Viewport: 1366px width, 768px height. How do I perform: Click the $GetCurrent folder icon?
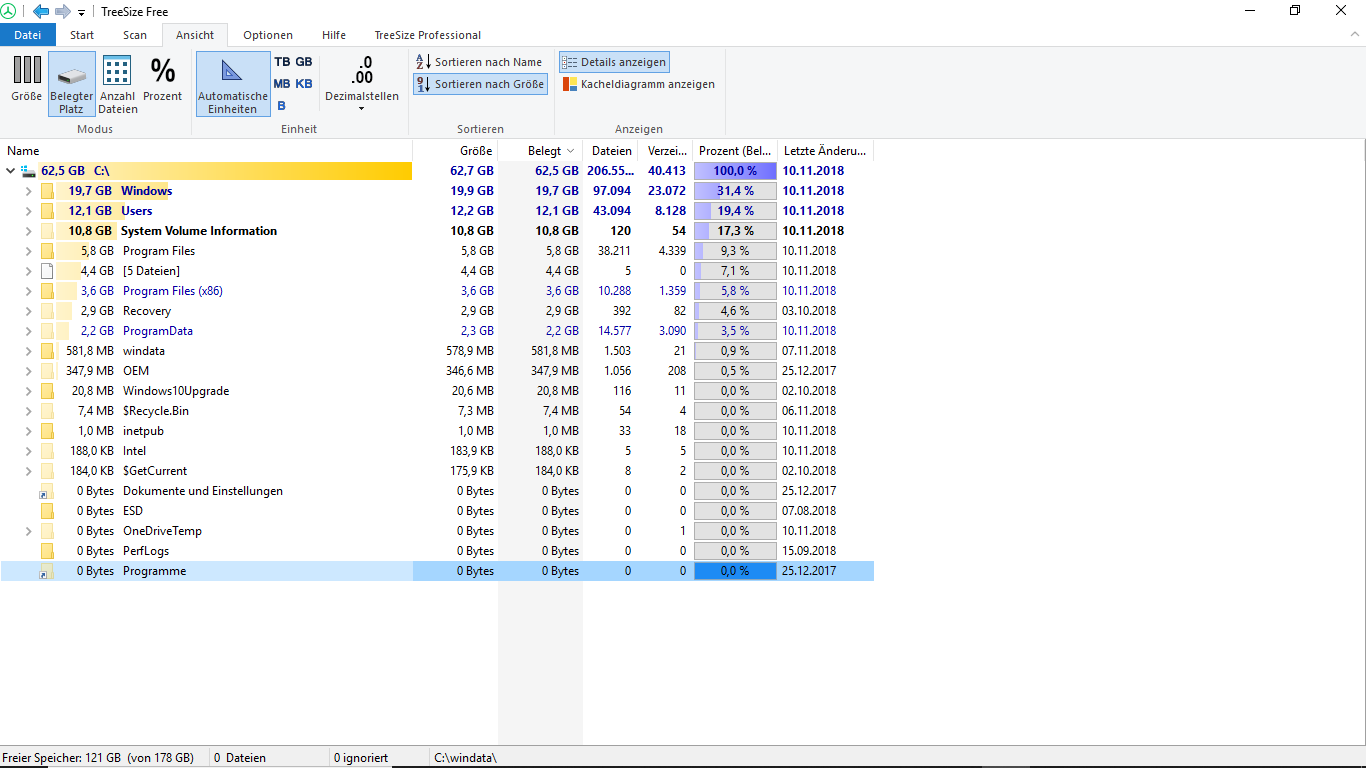[x=47, y=471]
